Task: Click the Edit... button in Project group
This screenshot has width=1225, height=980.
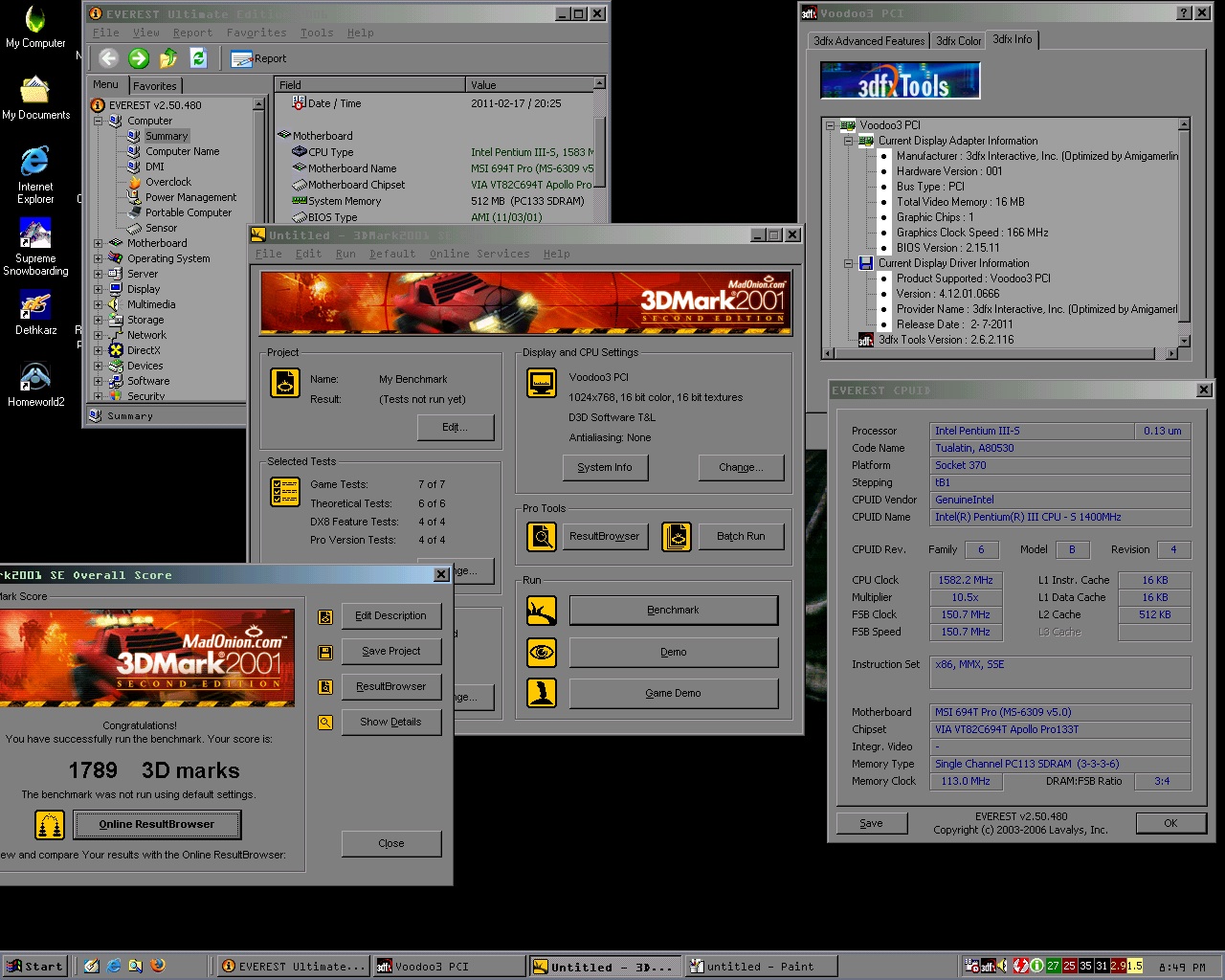Action: point(456,427)
